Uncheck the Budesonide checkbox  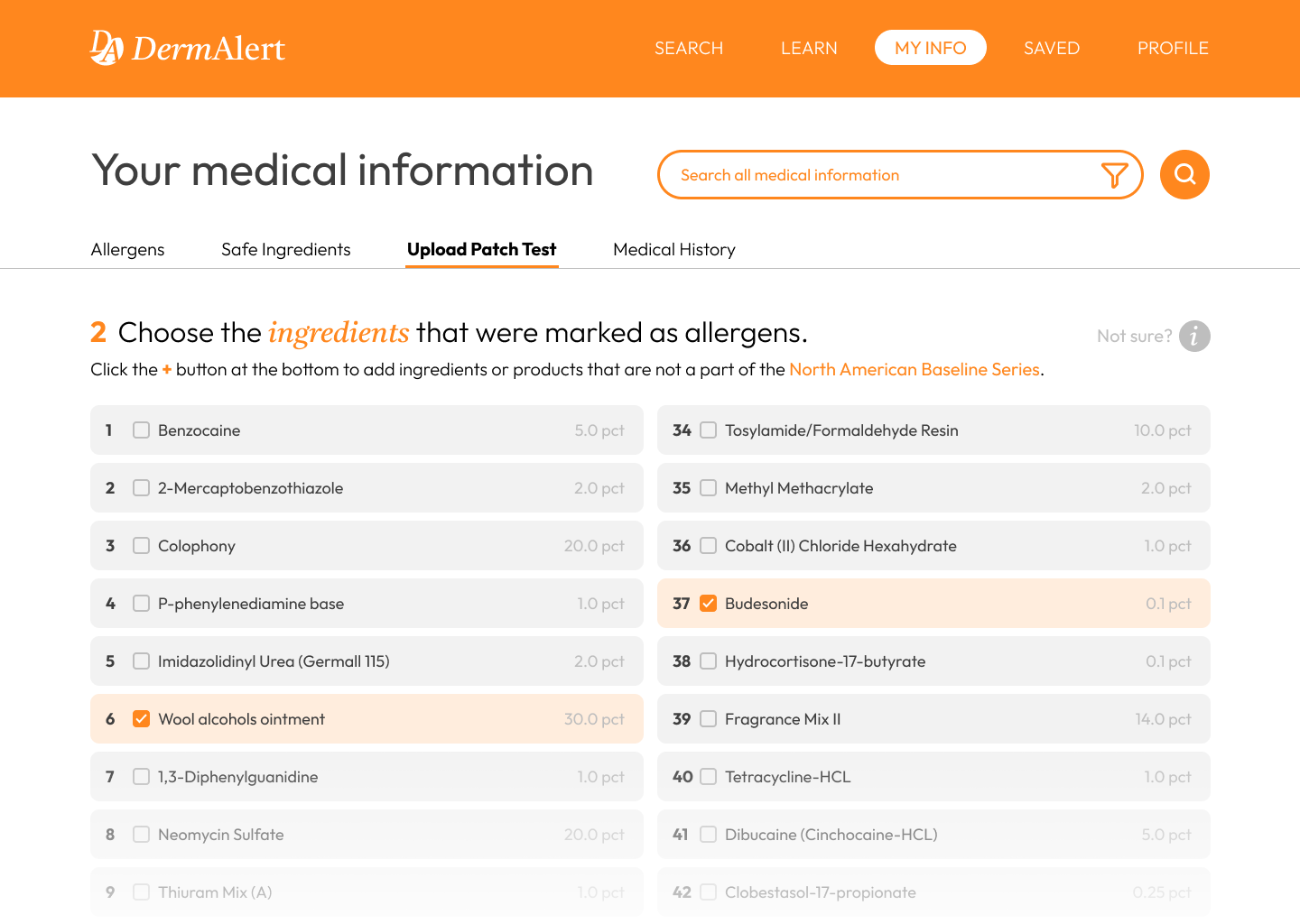coord(709,604)
